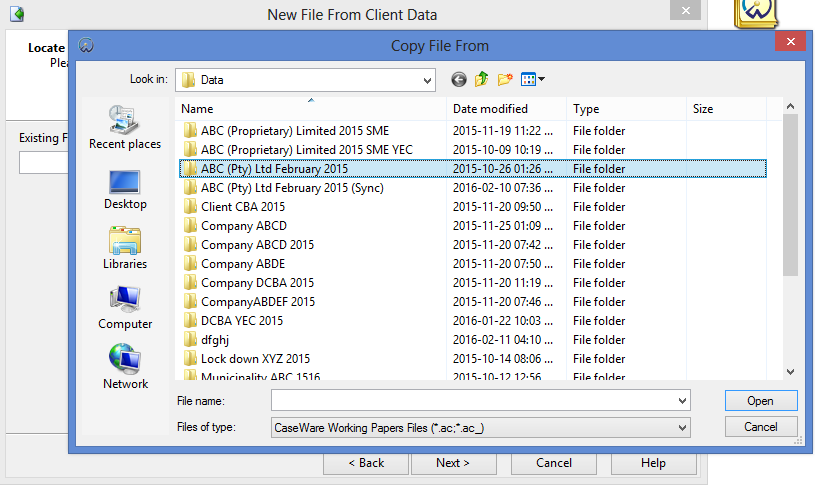Screen dimensions: 815x485
Task: Expand the Files of type dropdown
Action: coord(682,428)
